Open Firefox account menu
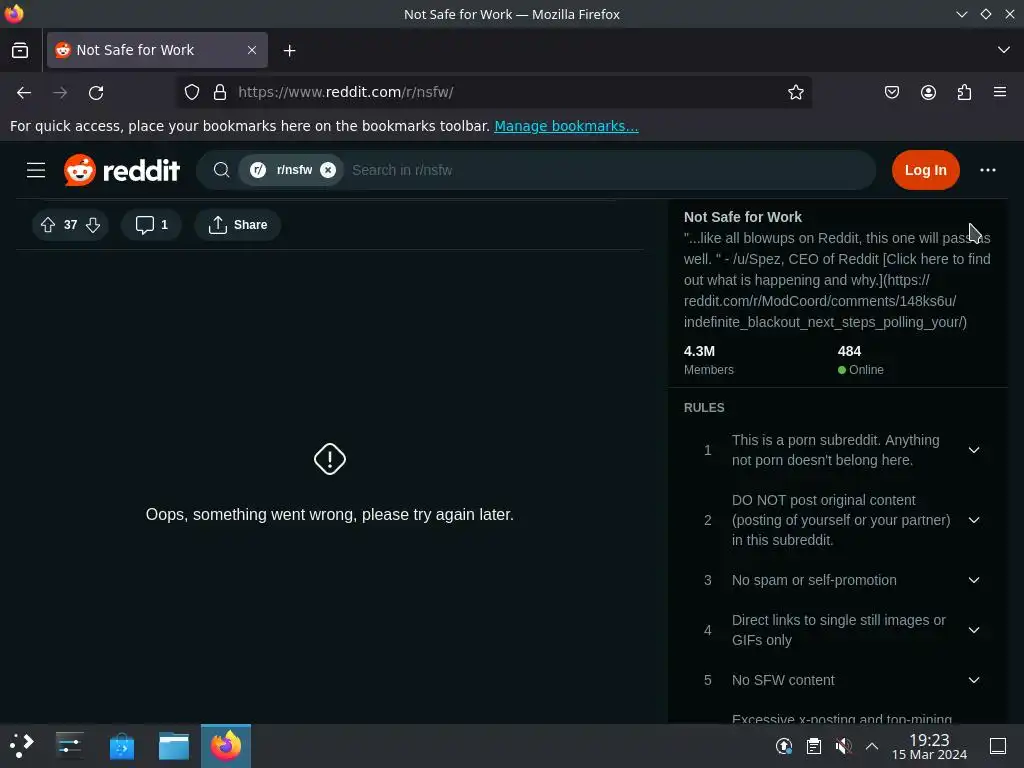This screenshot has height=768, width=1024. pos(928,92)
